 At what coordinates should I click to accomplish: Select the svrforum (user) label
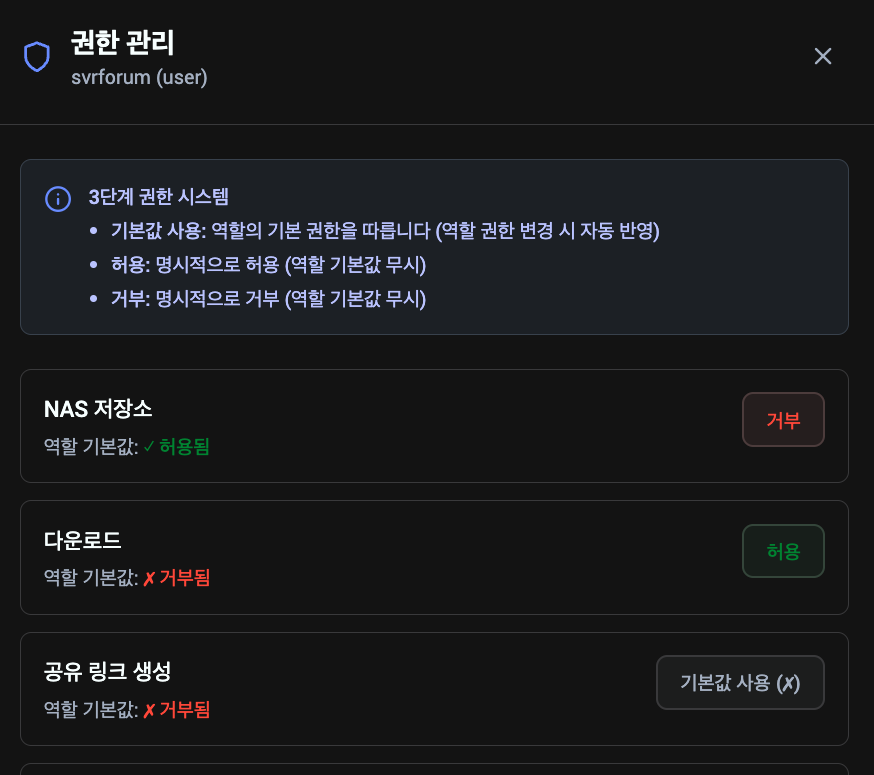point(140,77)
